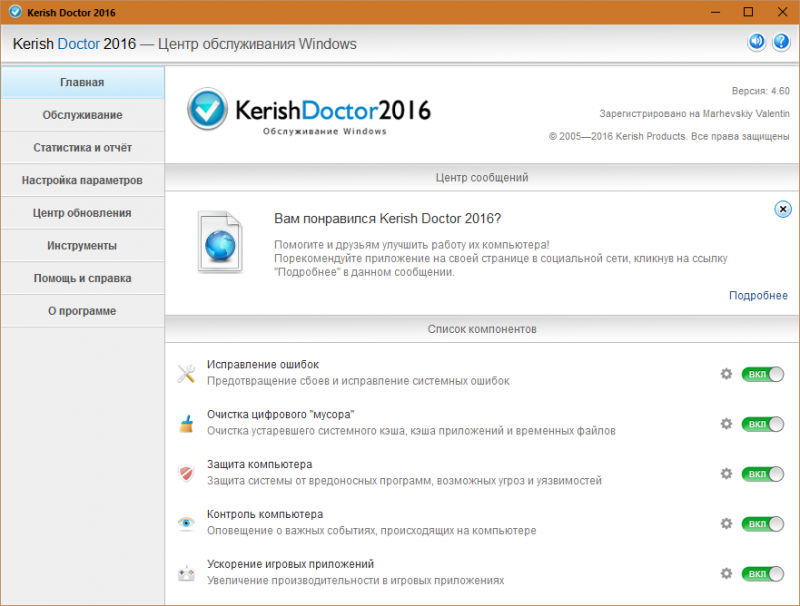Select the Главная sidebar tab

[x=82, y=82]
